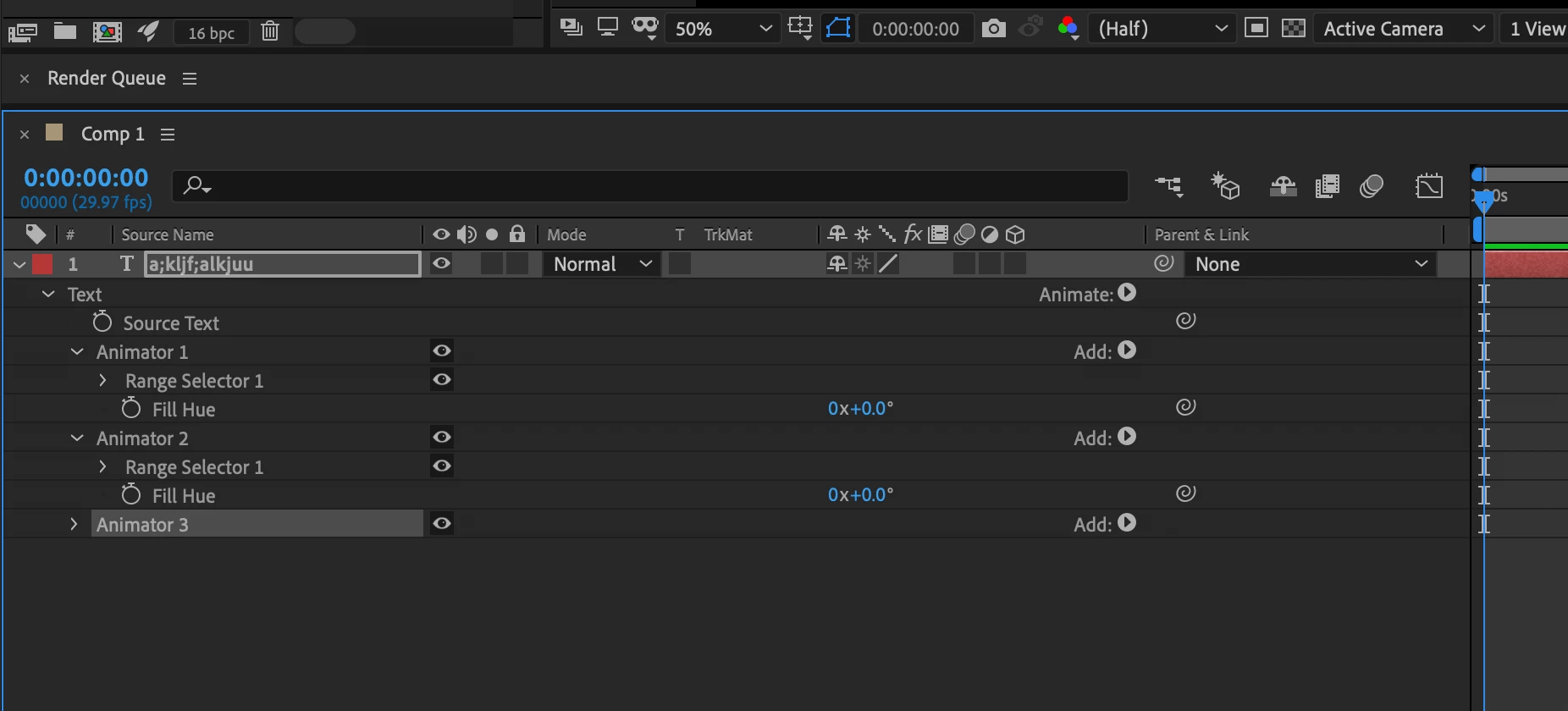Expand Animator 3 group
This screenshot has width=1568, height=711.
pyautogui.click(x=75, y=524)
